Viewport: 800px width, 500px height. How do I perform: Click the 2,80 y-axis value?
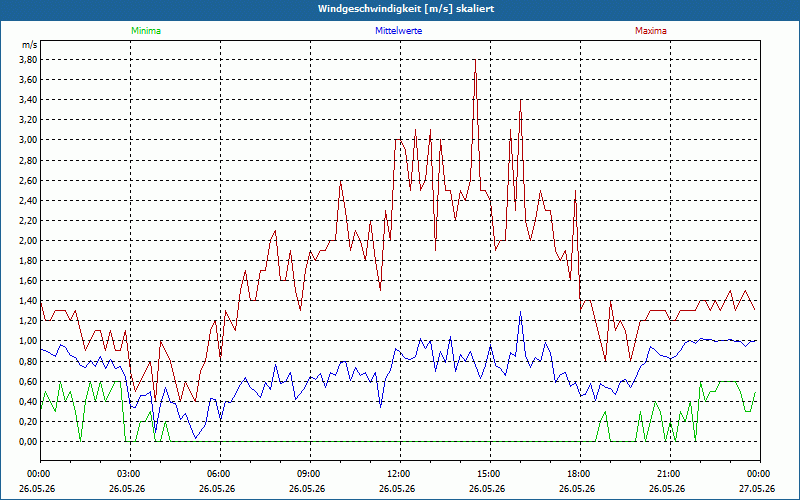(28, 160)
